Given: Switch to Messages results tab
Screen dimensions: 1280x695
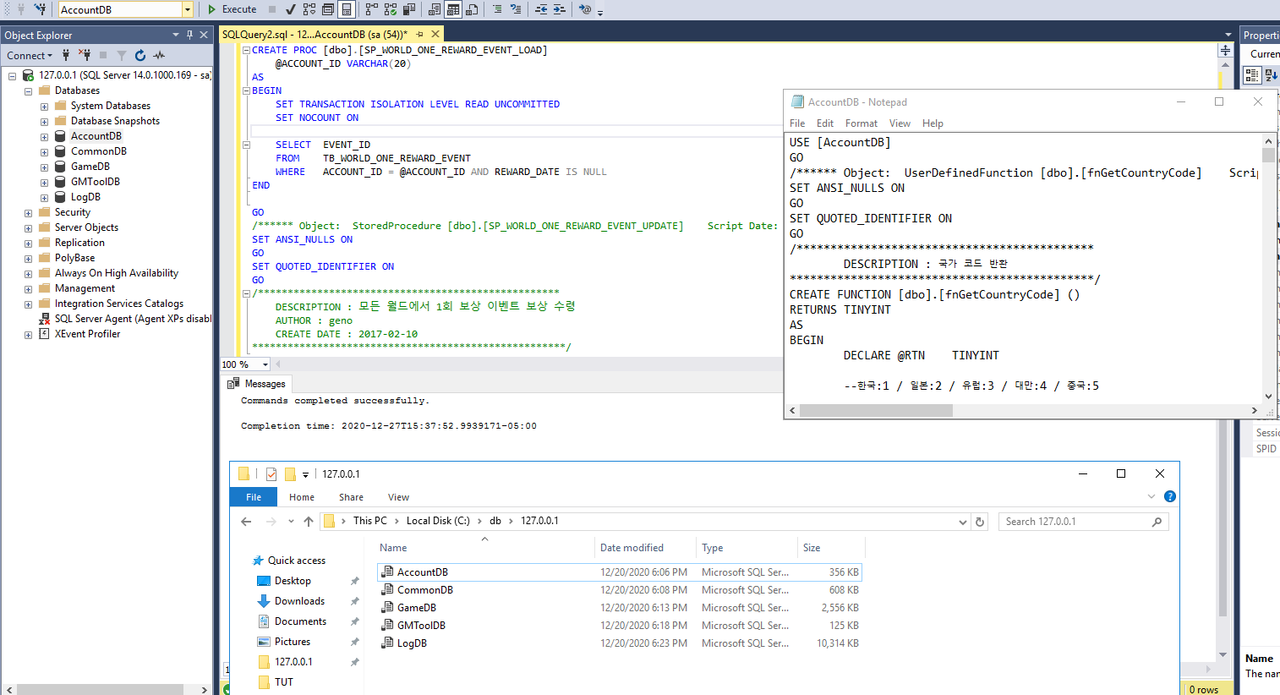Looking at the screenshot, I should (257, 383).
